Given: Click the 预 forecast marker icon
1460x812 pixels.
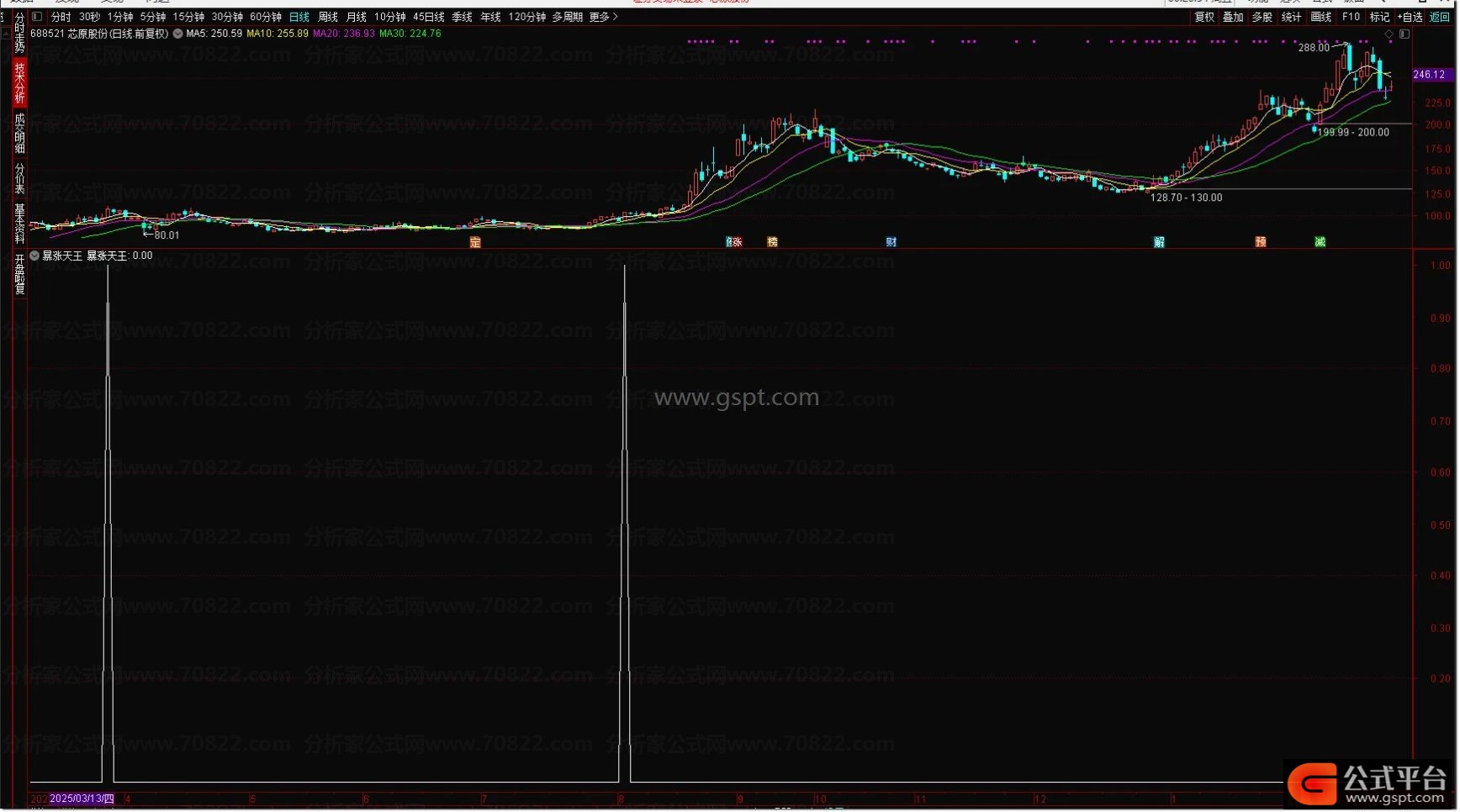Looking at the screenshot, I should [x=1261, y=242].
